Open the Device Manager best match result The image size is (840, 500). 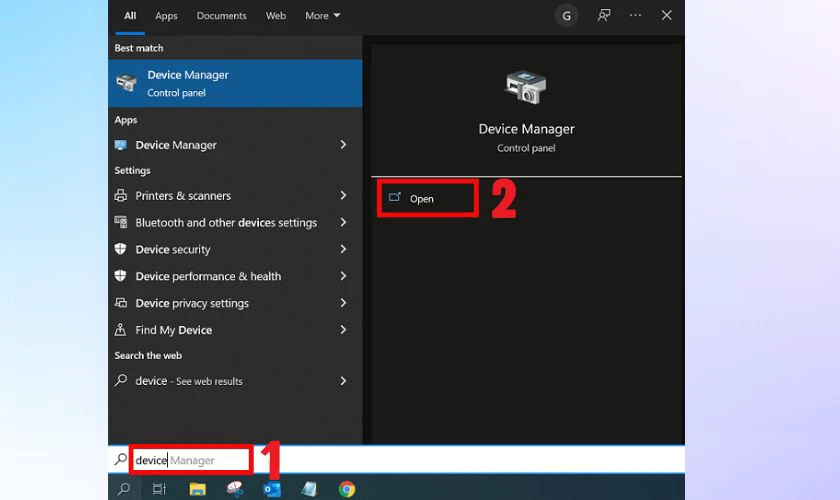[x=235, y=83]
